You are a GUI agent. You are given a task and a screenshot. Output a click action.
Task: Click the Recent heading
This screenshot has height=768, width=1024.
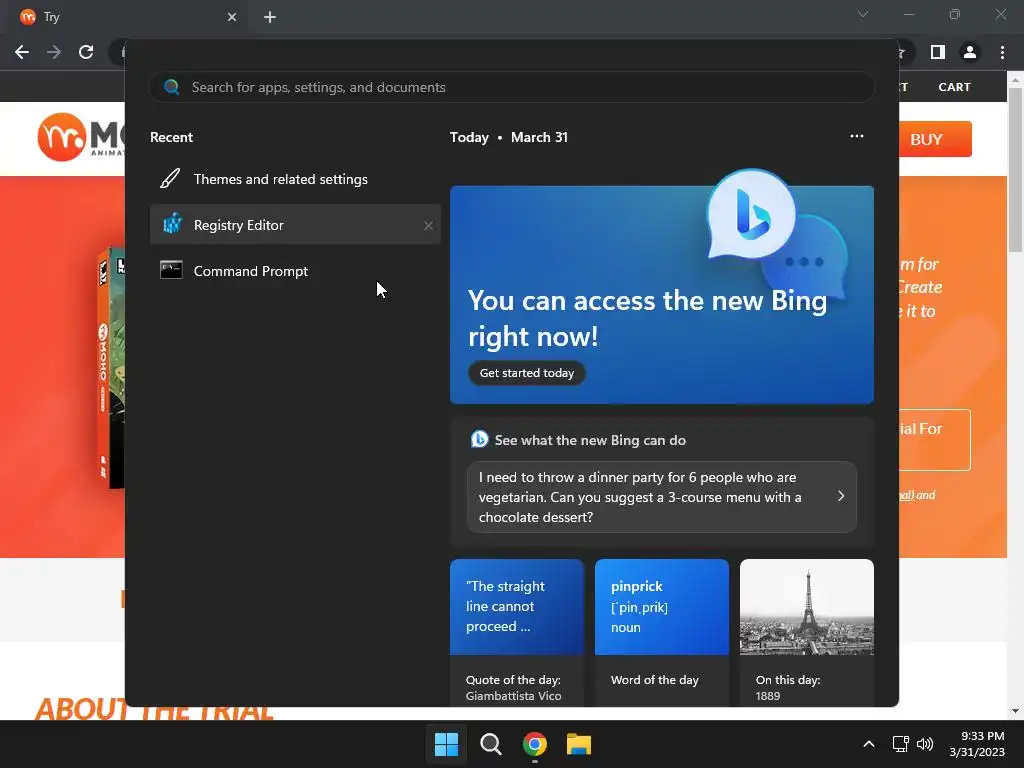click(x=171, y=137)
